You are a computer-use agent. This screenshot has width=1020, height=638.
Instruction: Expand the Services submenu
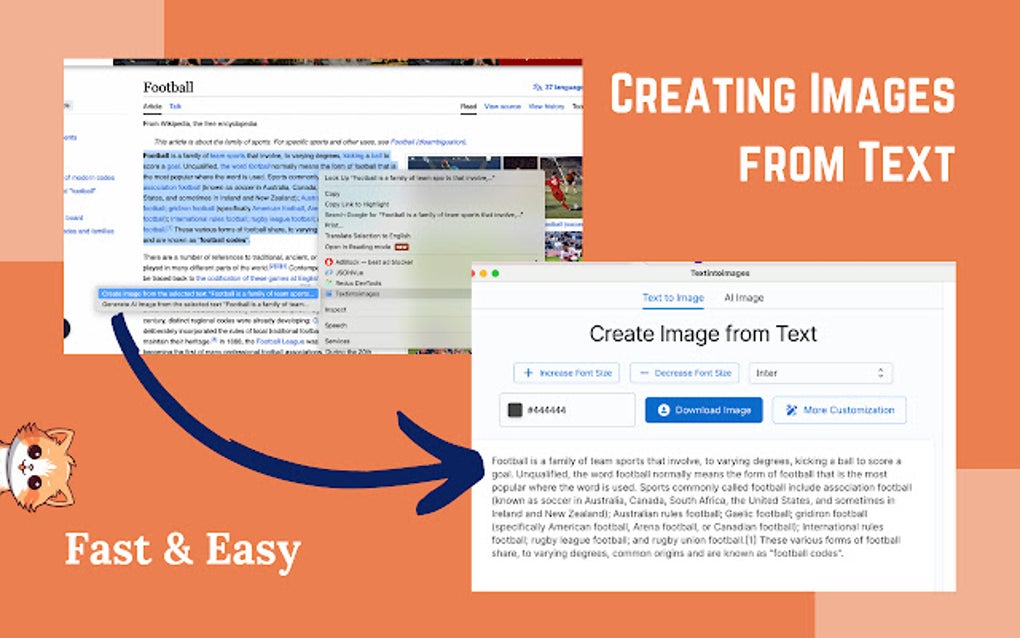[x=337, y=338]
